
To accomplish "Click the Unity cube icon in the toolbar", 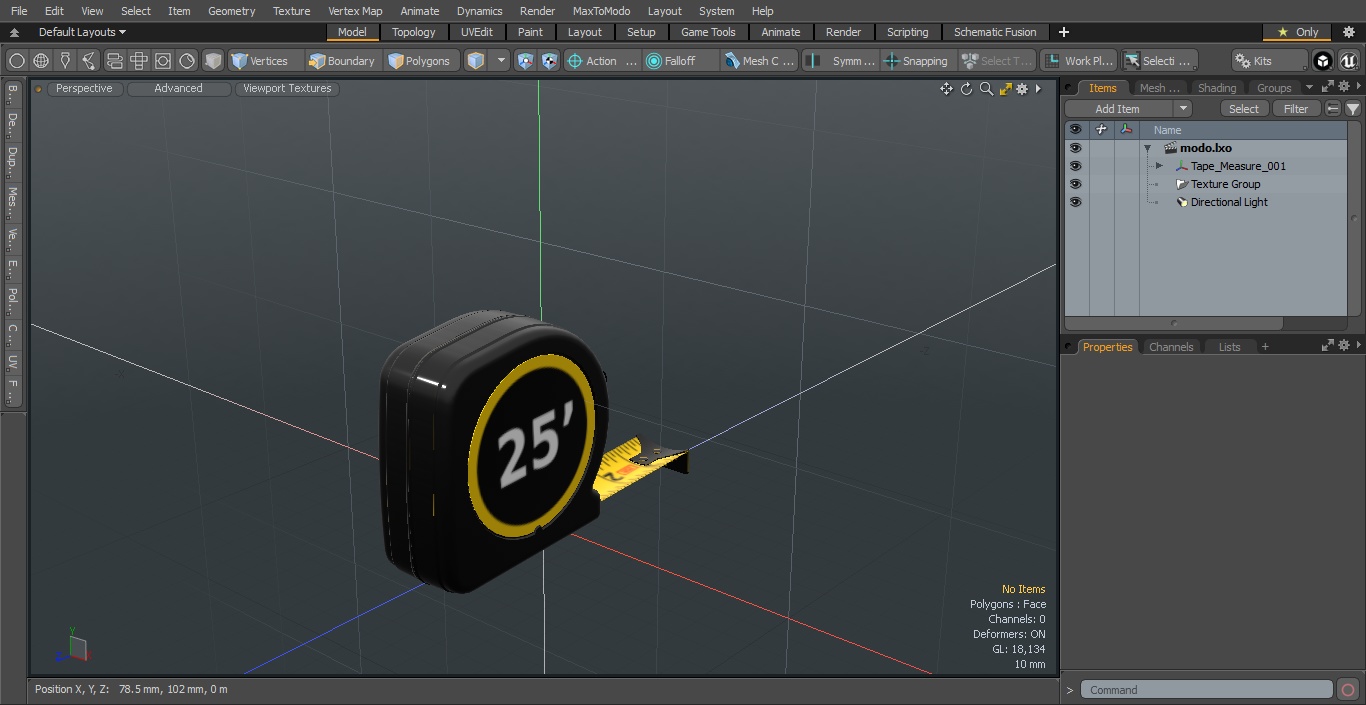I will pos(1323,61).
